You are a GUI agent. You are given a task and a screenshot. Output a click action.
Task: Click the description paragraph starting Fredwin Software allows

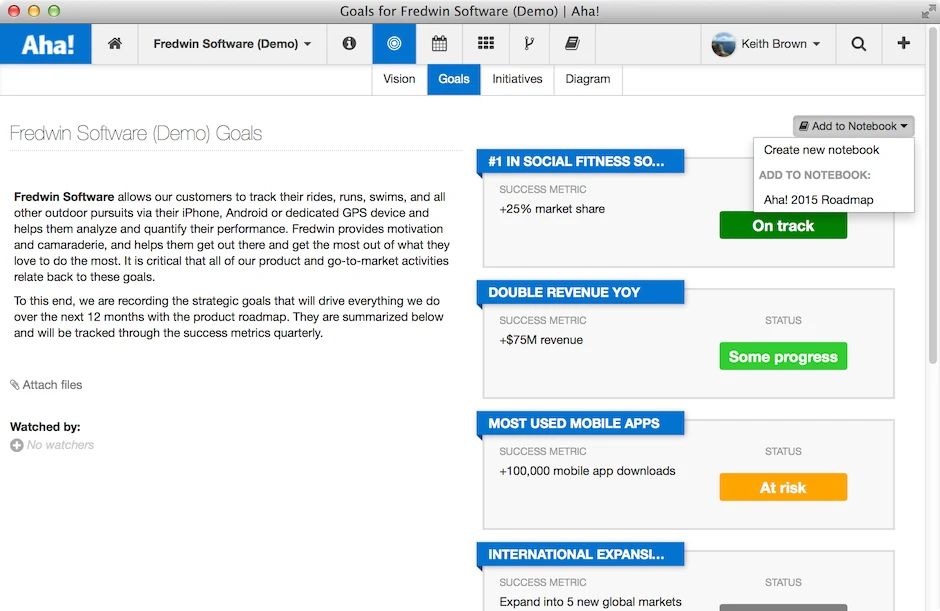(x=232, y=237)
